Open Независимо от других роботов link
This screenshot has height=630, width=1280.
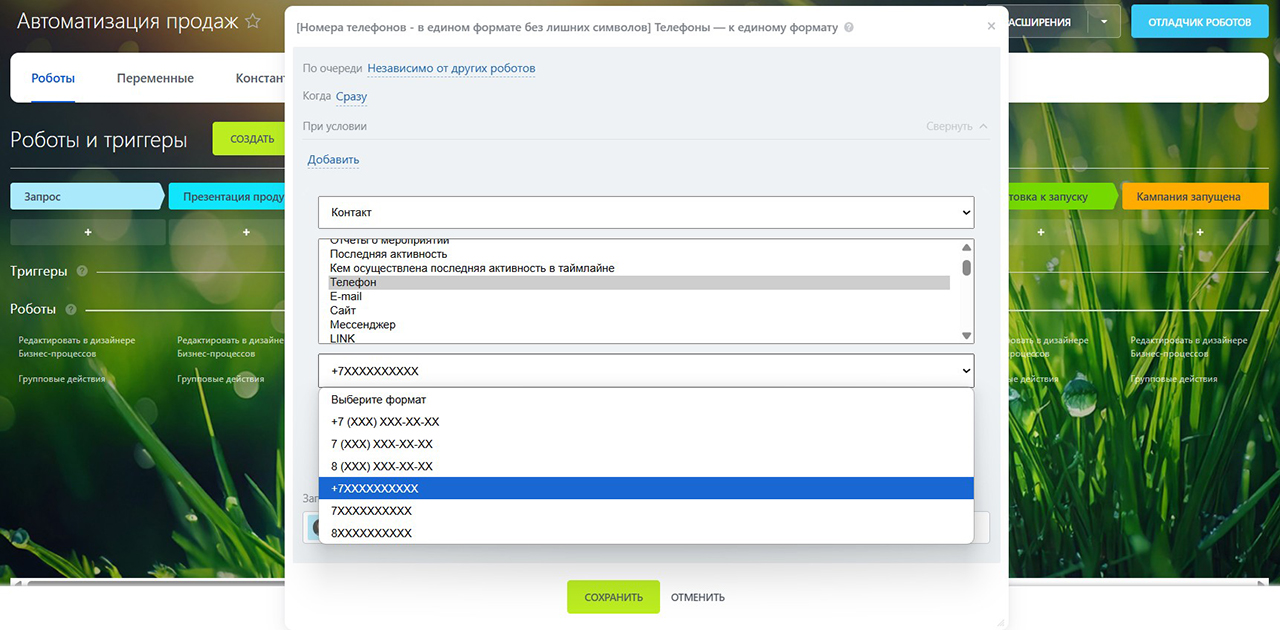451,69
